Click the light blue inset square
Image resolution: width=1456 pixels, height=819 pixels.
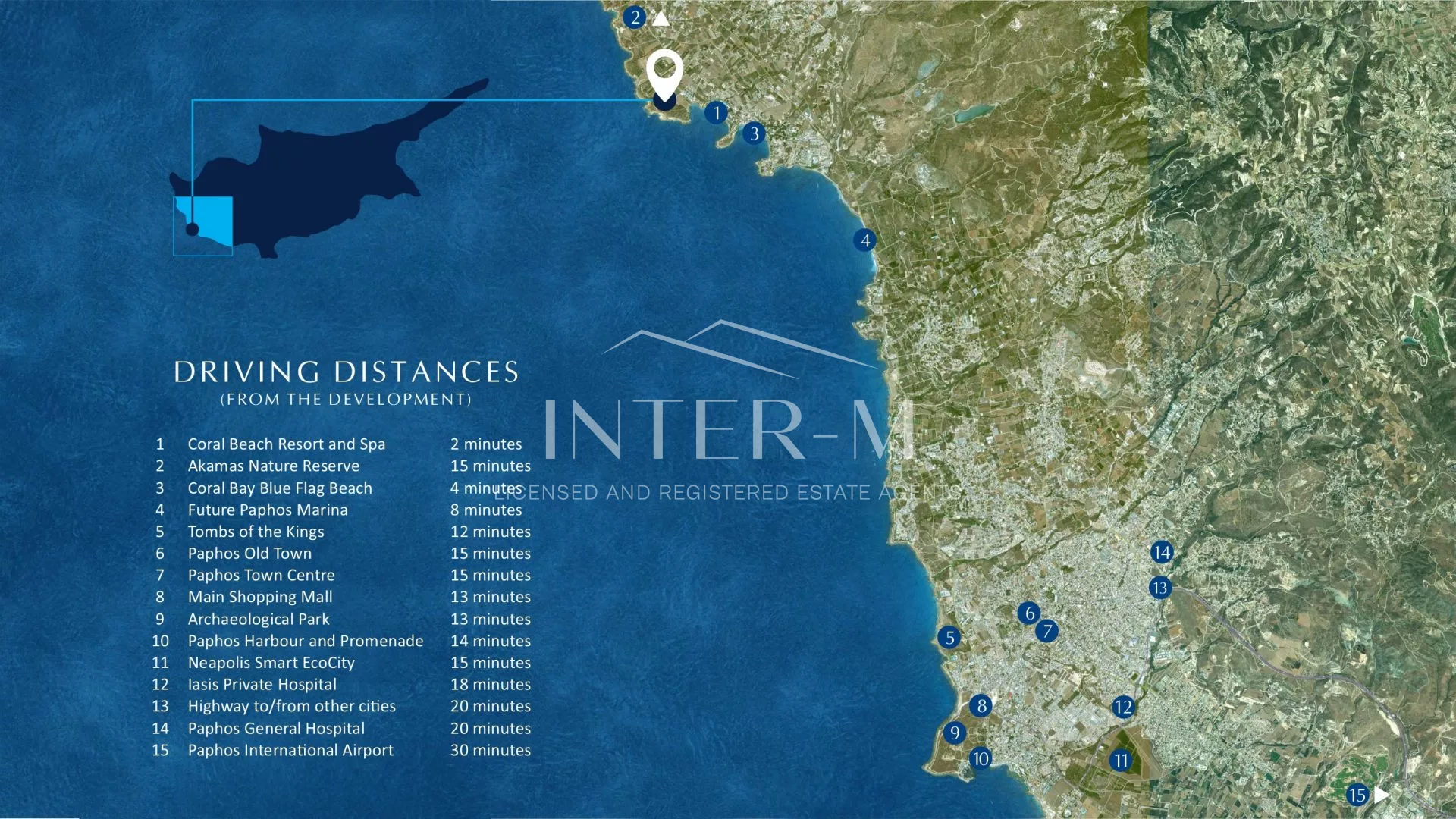click(203, 225)
